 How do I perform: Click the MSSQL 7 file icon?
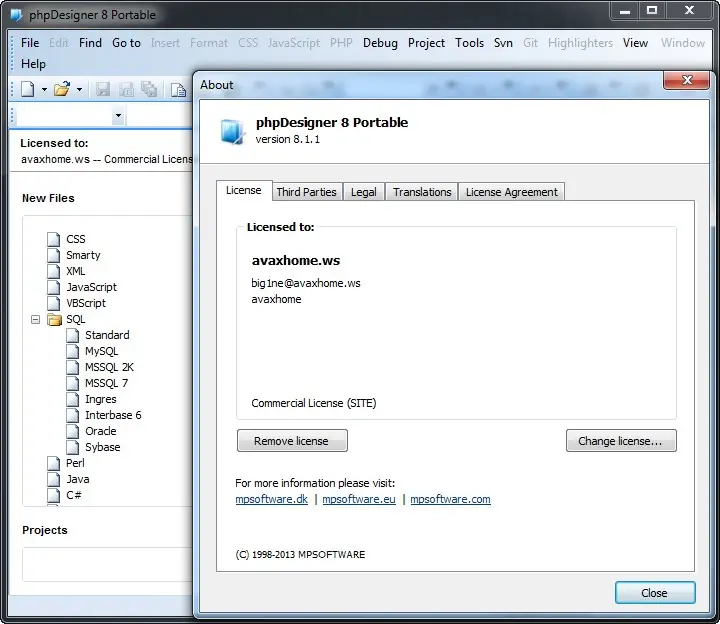point(73,383)
